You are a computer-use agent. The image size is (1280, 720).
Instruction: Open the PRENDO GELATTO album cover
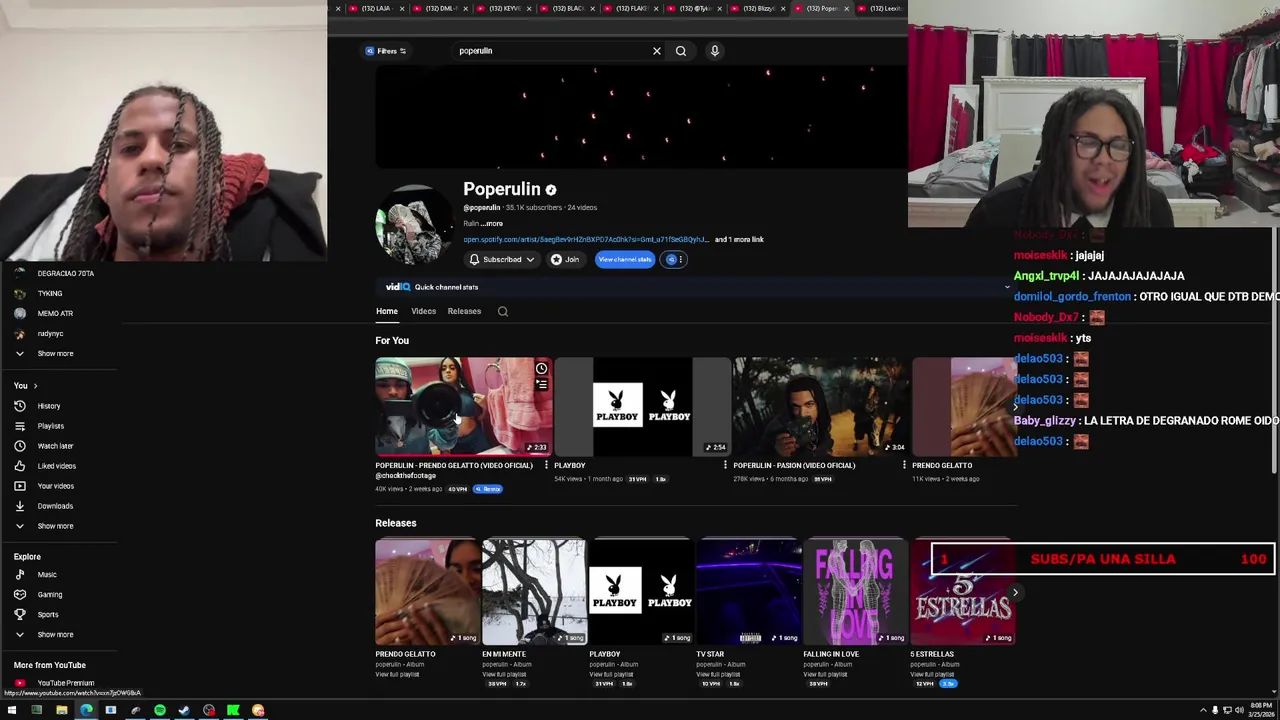(427, 592)
